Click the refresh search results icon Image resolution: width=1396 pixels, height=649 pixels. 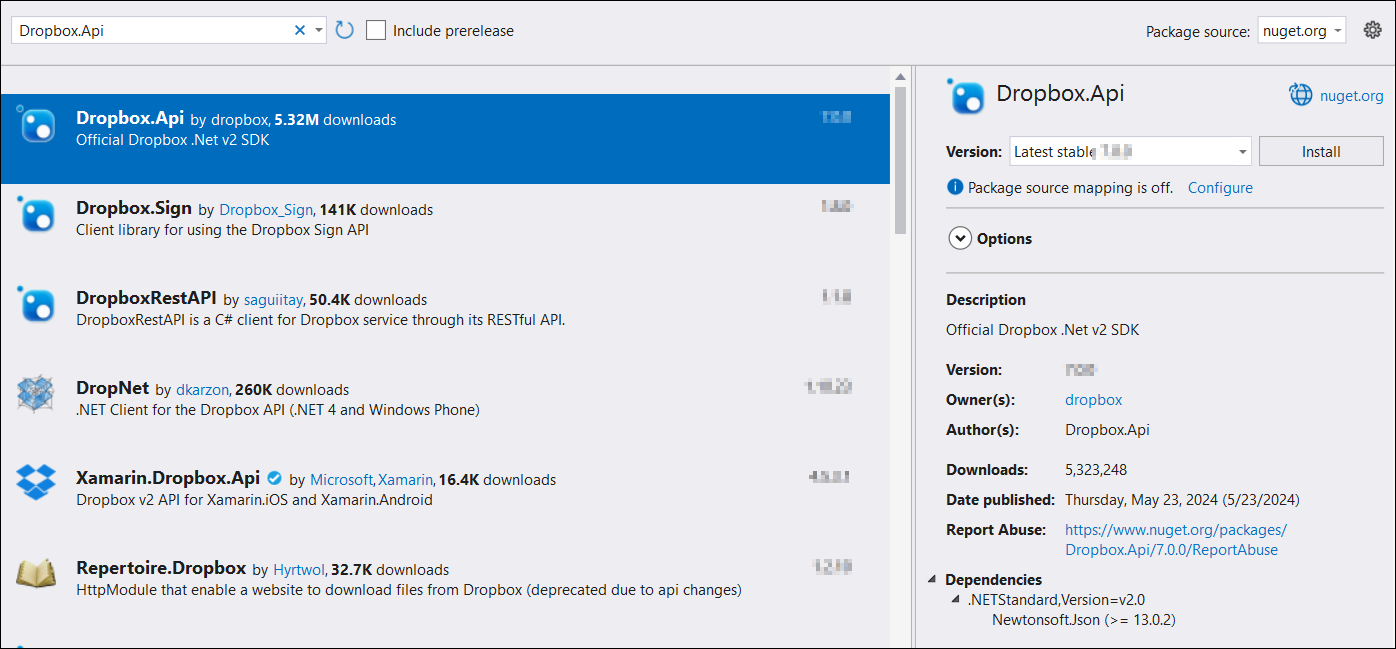pos(344,30)
